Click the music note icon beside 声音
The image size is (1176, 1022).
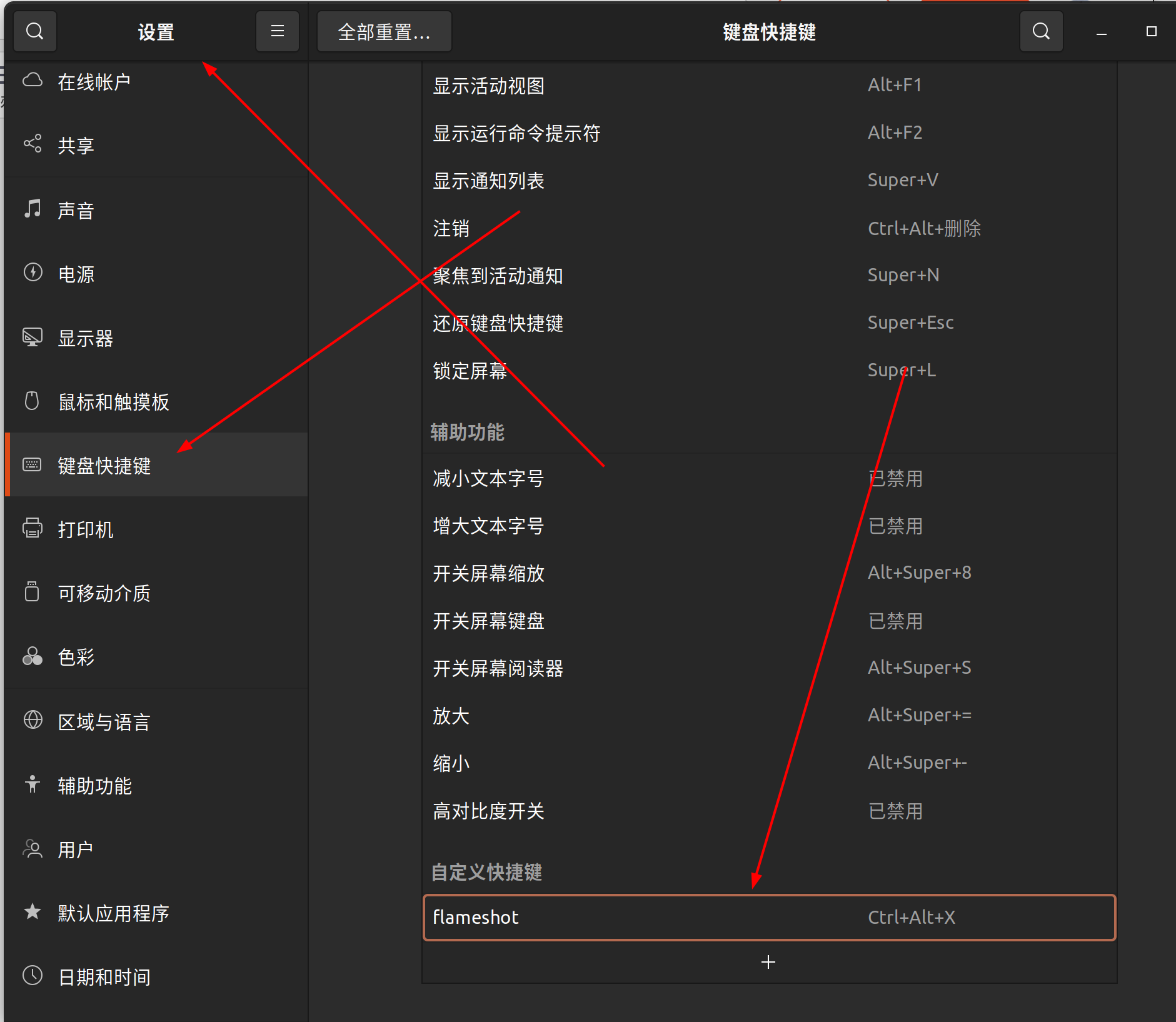[x=33, y=209]
